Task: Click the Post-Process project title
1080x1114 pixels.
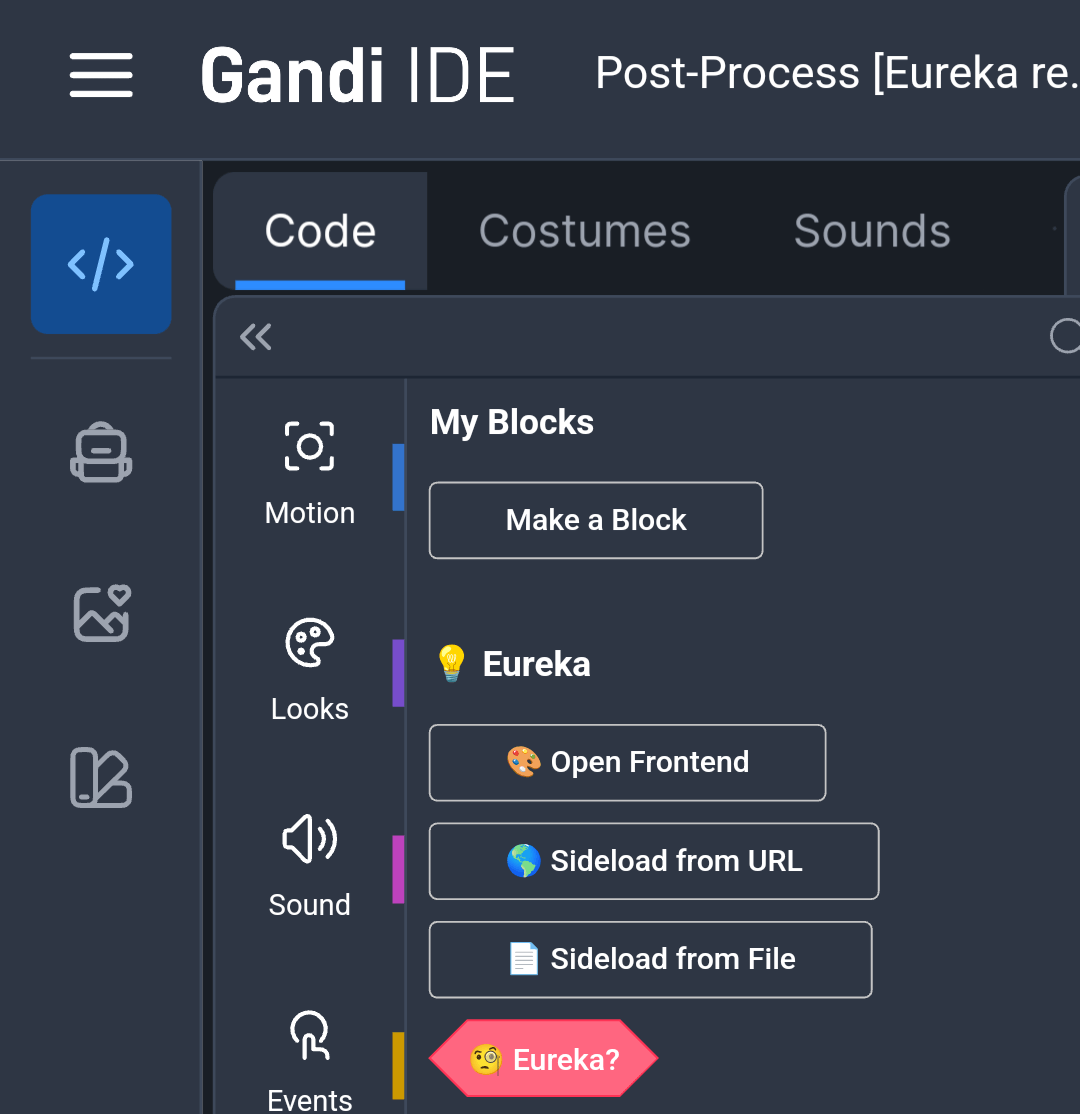Action: tap(837, 72)
